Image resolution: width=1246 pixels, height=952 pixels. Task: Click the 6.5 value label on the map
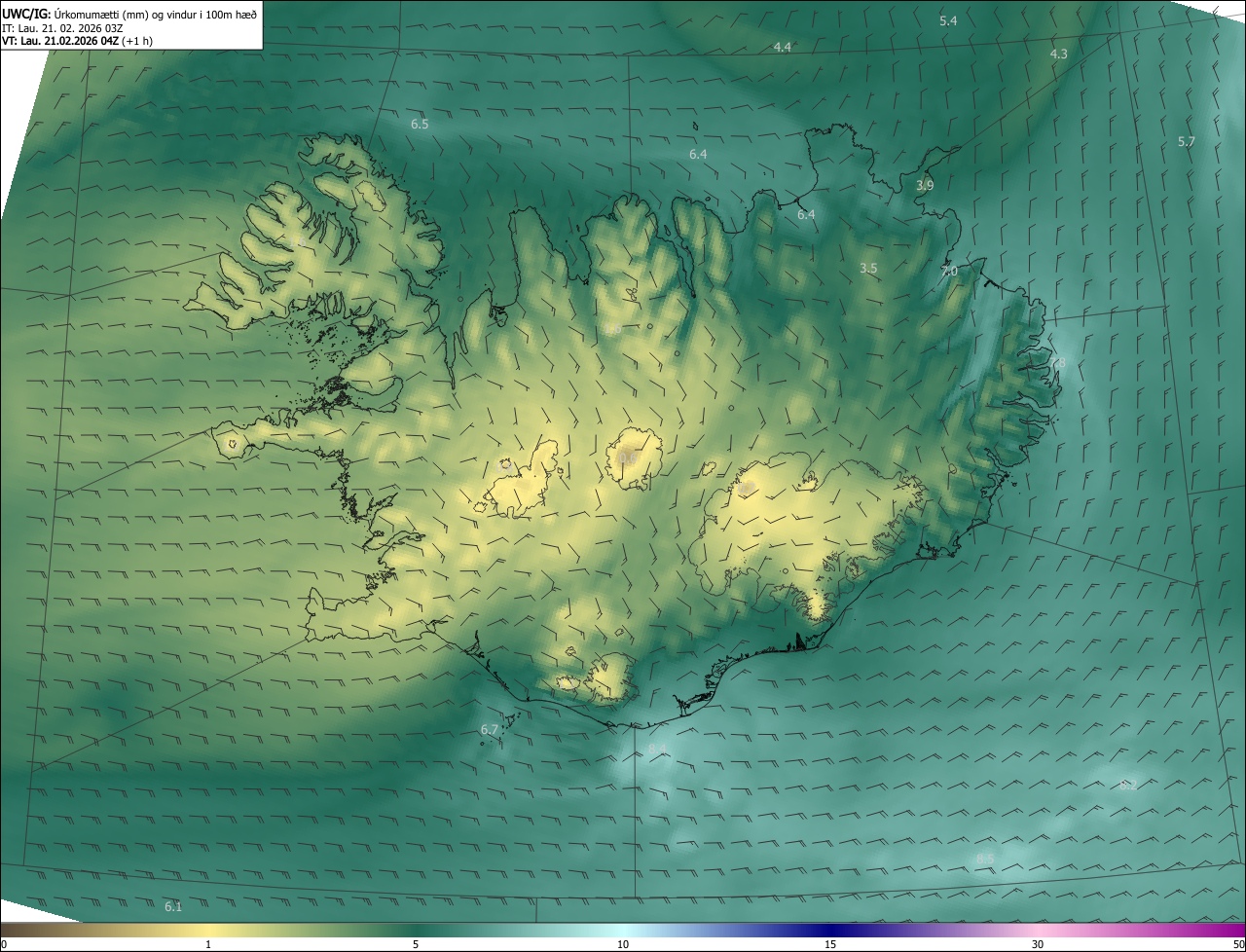click(420, 124)
